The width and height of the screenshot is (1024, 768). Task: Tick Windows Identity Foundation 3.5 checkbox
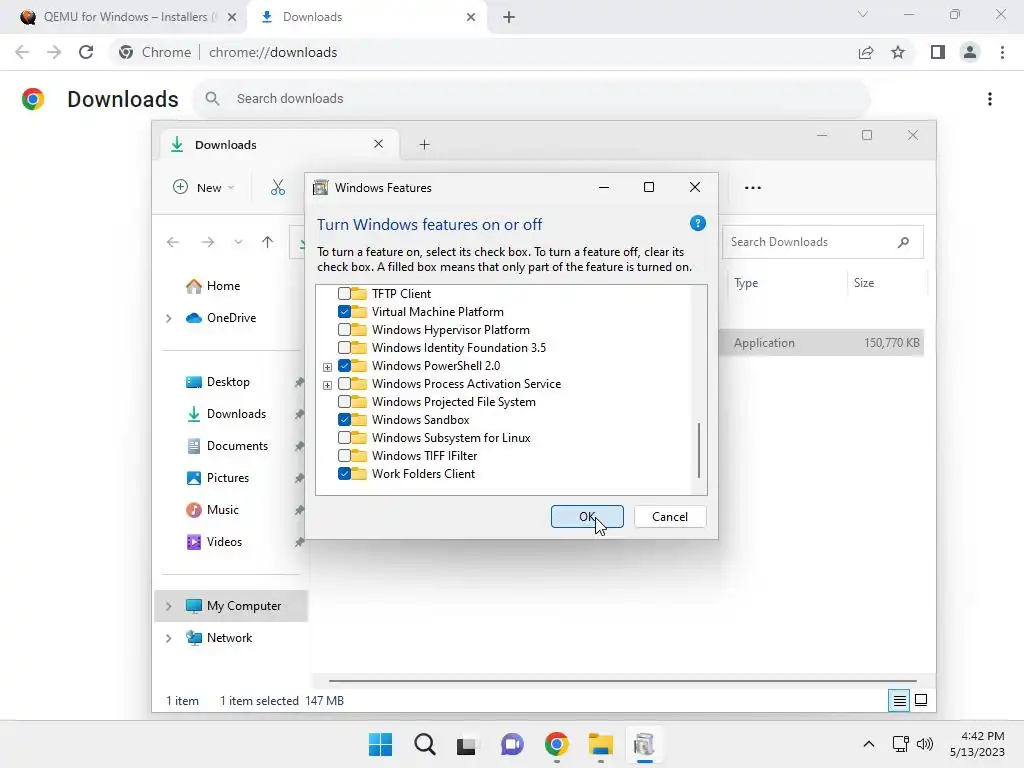click(344, 347)
